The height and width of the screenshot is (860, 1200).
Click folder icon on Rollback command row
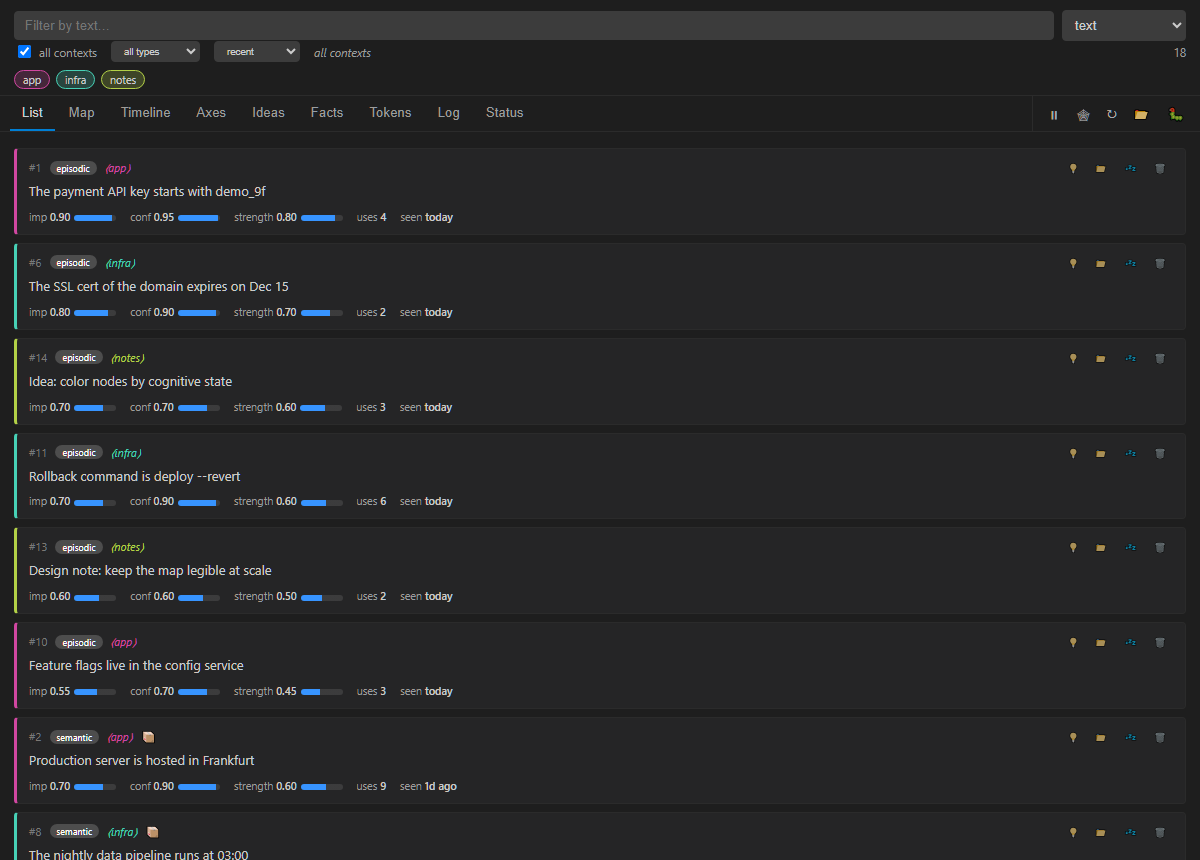click(x=1101, y=453)
